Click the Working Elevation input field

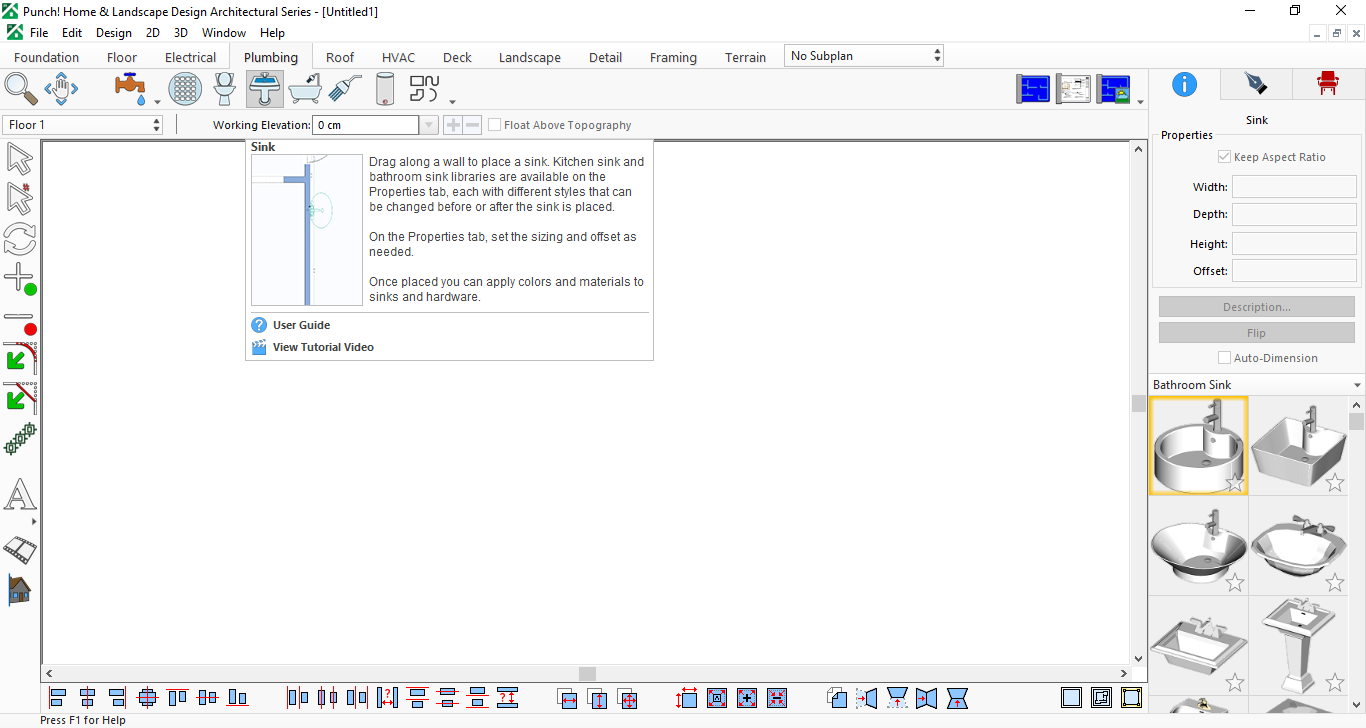[x=366, y=125]
